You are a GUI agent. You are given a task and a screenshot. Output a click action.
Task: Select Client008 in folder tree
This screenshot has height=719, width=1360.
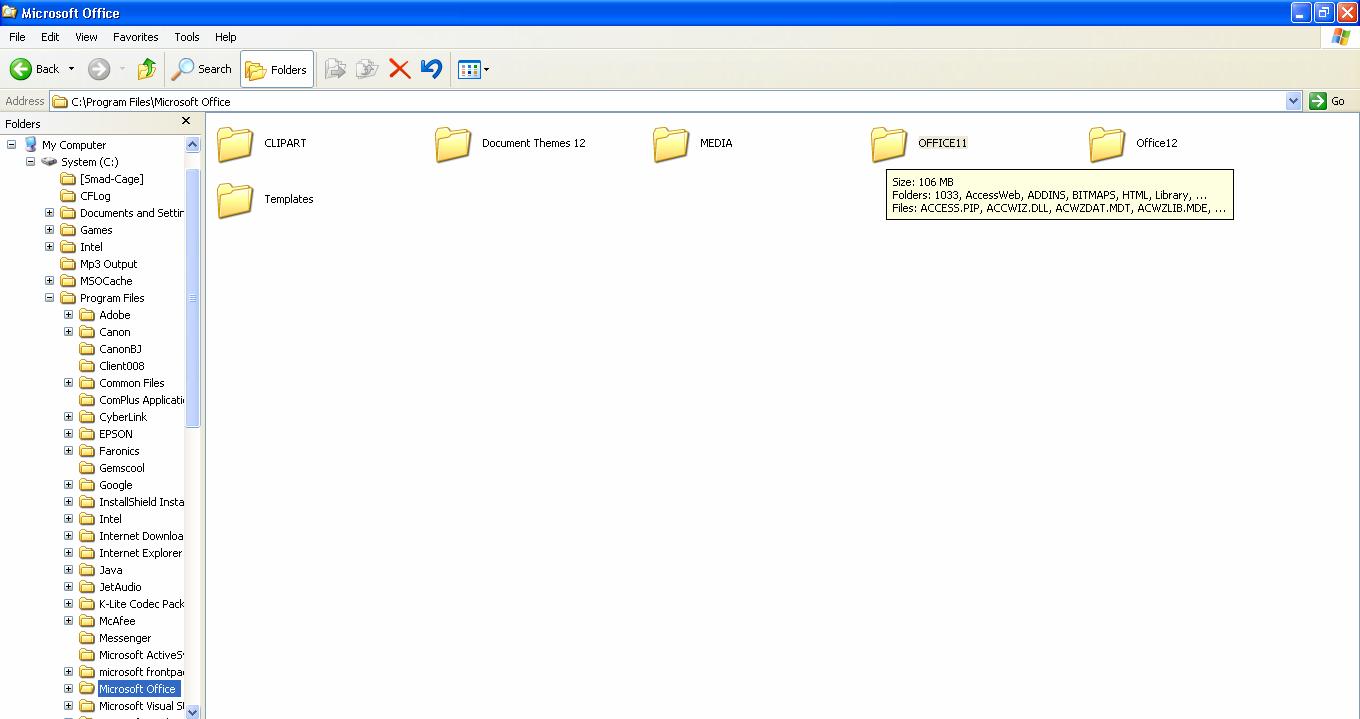tap(121, 366)
